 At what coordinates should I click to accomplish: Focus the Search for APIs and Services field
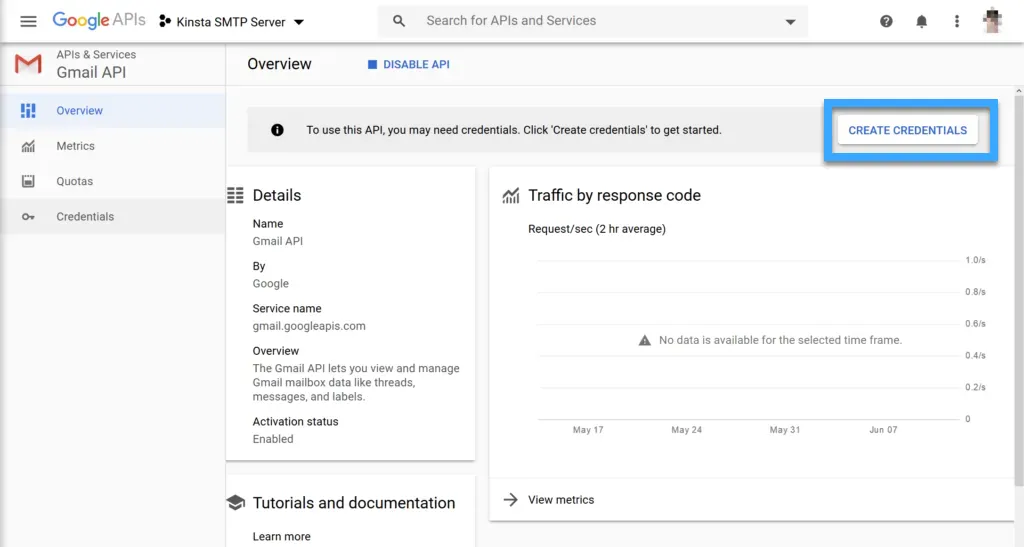[x=593, y=21]
